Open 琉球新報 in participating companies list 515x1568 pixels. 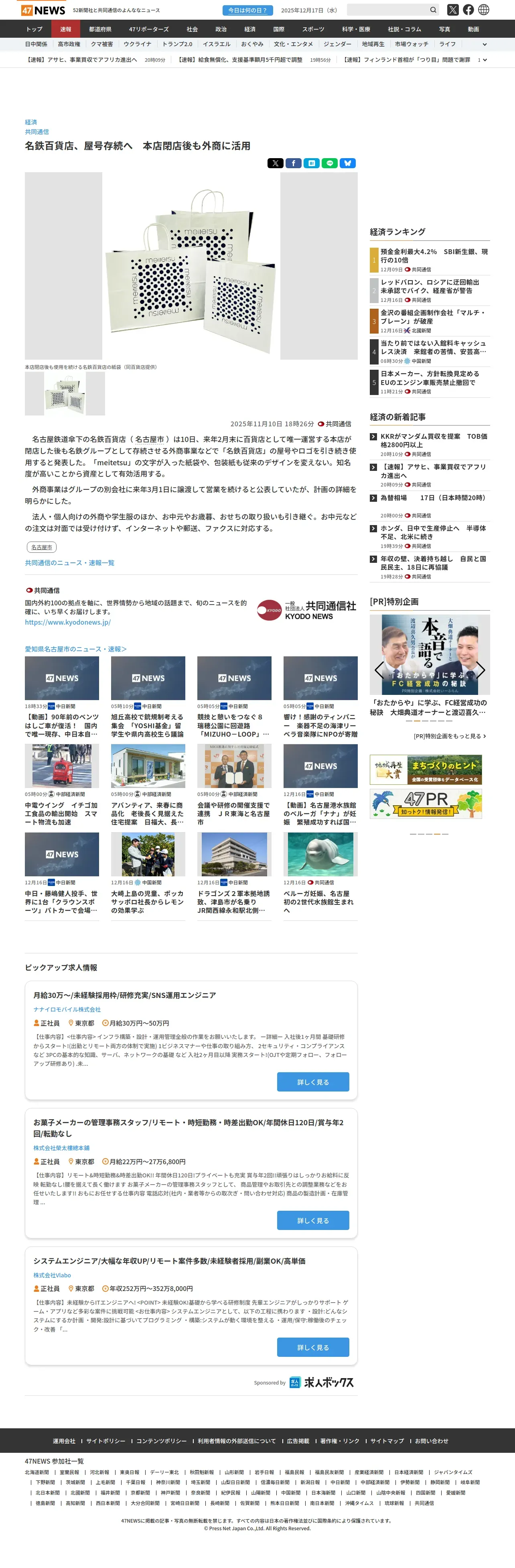pyautogui.click(x=394, y=1503)
